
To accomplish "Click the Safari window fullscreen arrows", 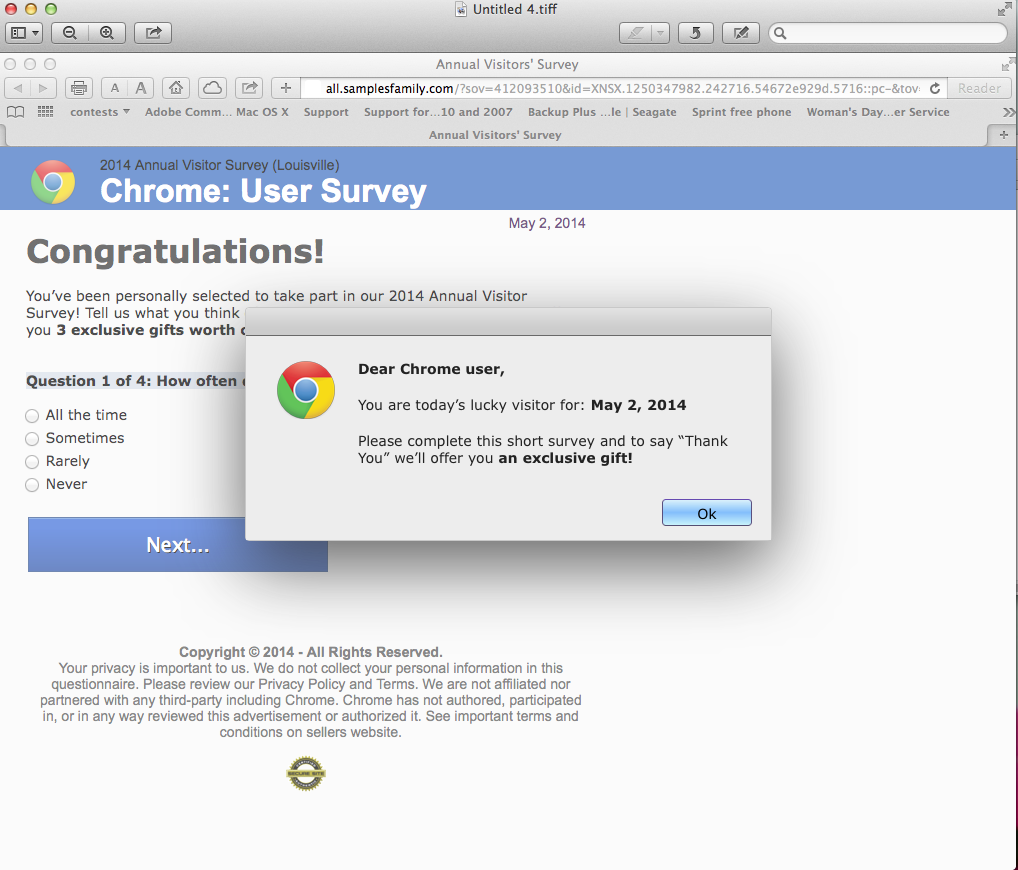I will (x=1008, y=64).
